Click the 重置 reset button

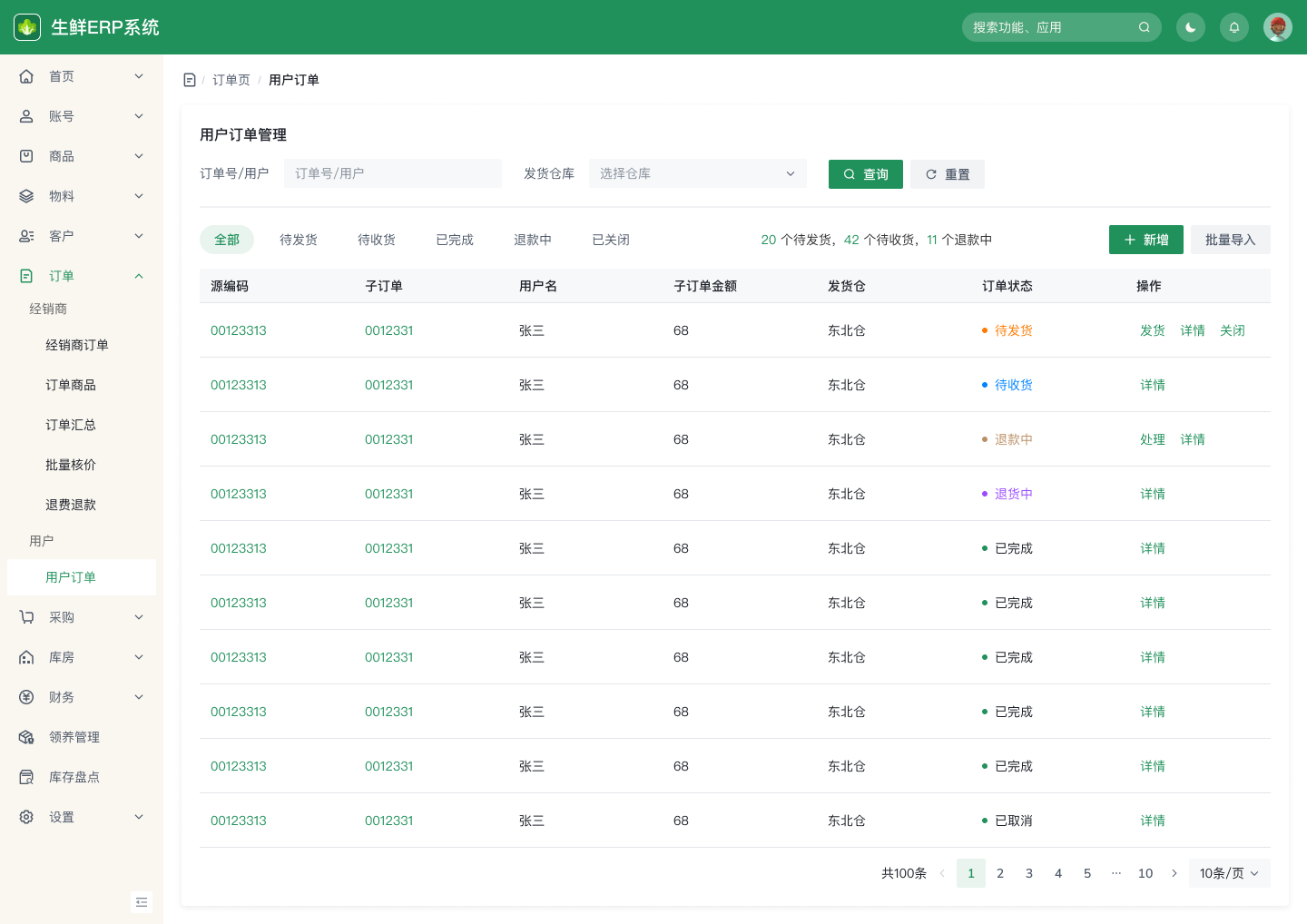point(948,174)
